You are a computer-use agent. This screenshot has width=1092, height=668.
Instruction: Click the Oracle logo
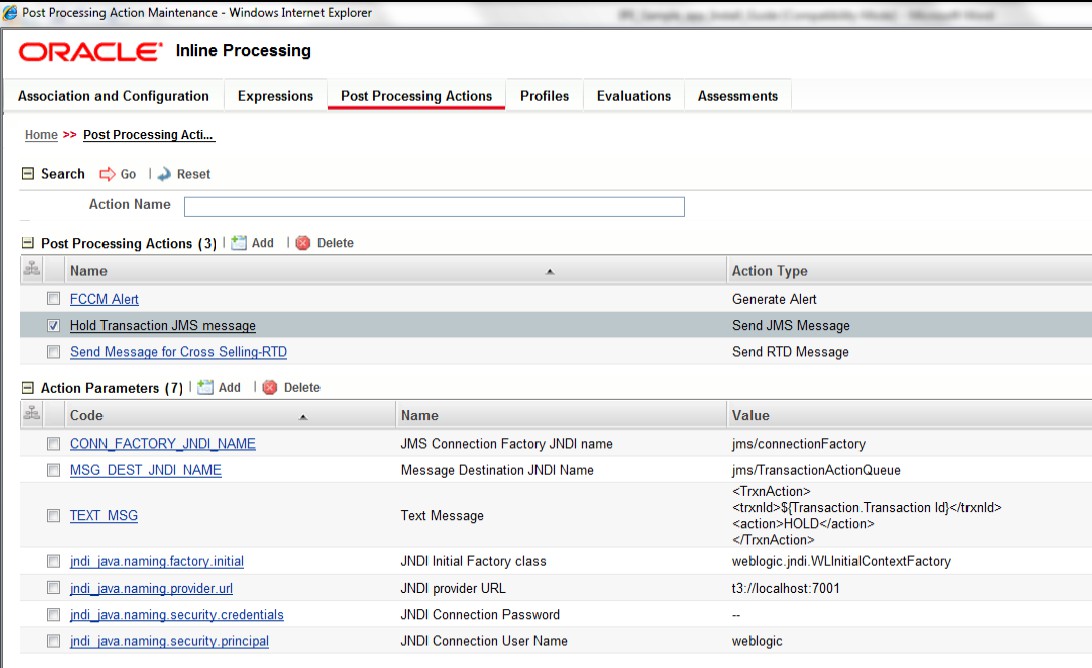[x=91, y=52]
